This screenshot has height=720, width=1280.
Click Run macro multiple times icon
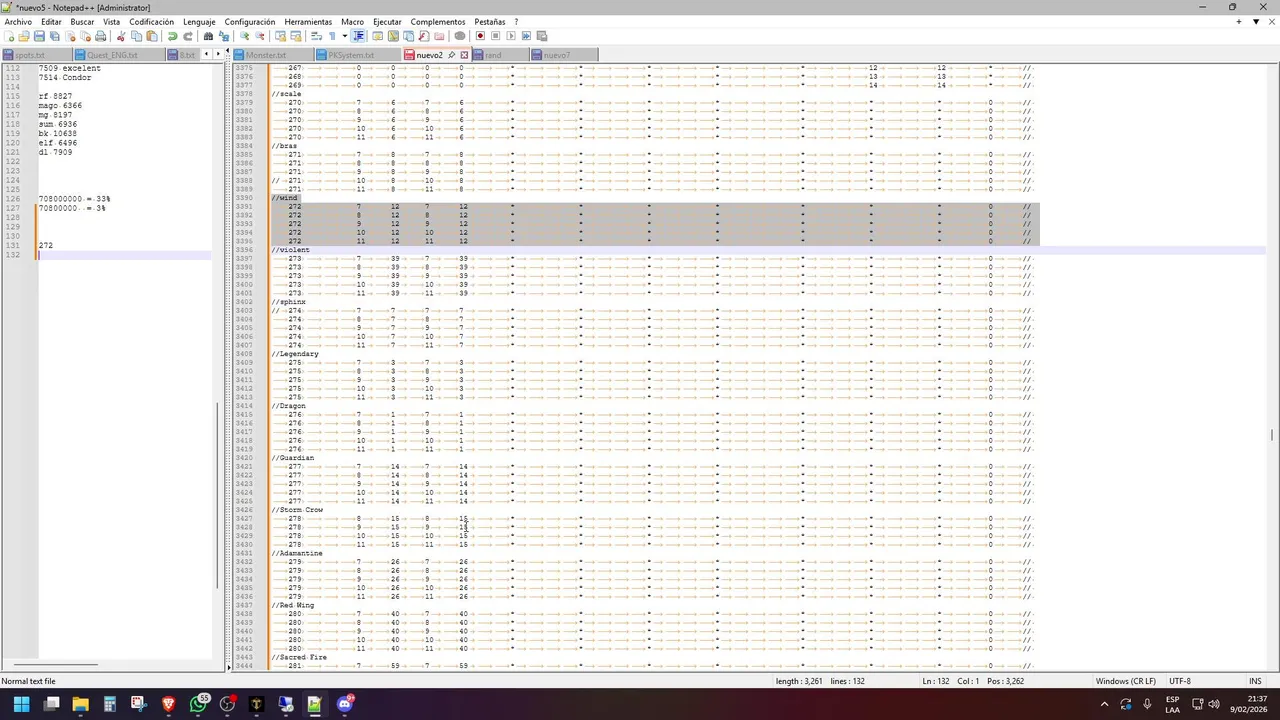pos(526,36)
